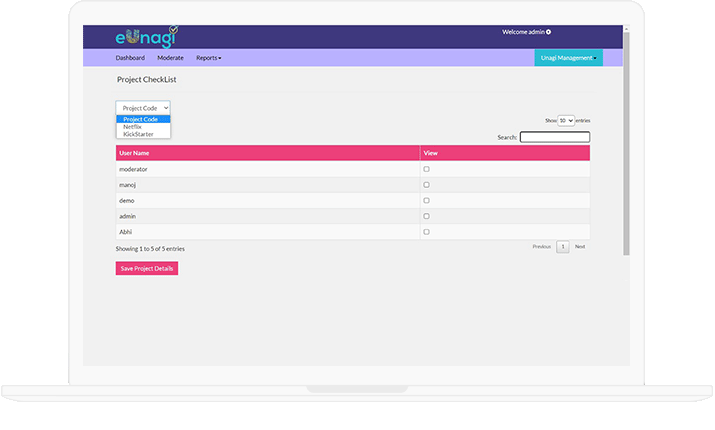Screen dimensions: 715x430
Task: Tick the View checkbox for moderator
Action: point(426,169)
